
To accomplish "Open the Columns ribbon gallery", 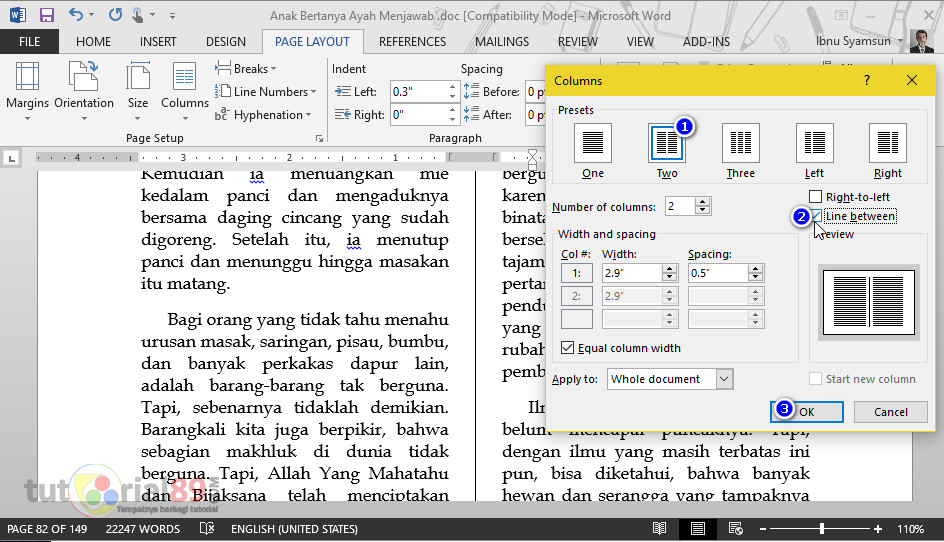I will click(x=184, y=92).
